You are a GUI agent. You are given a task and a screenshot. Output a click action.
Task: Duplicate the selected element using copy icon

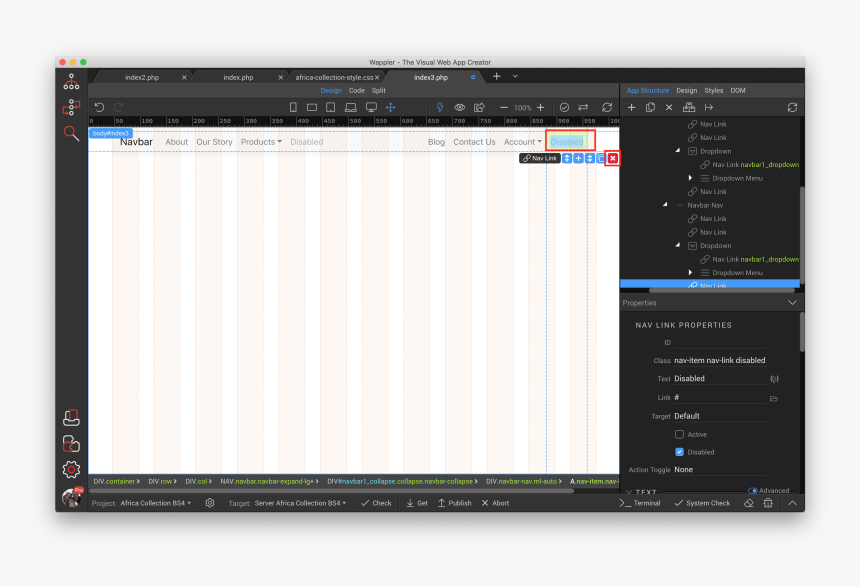point(650,107)
